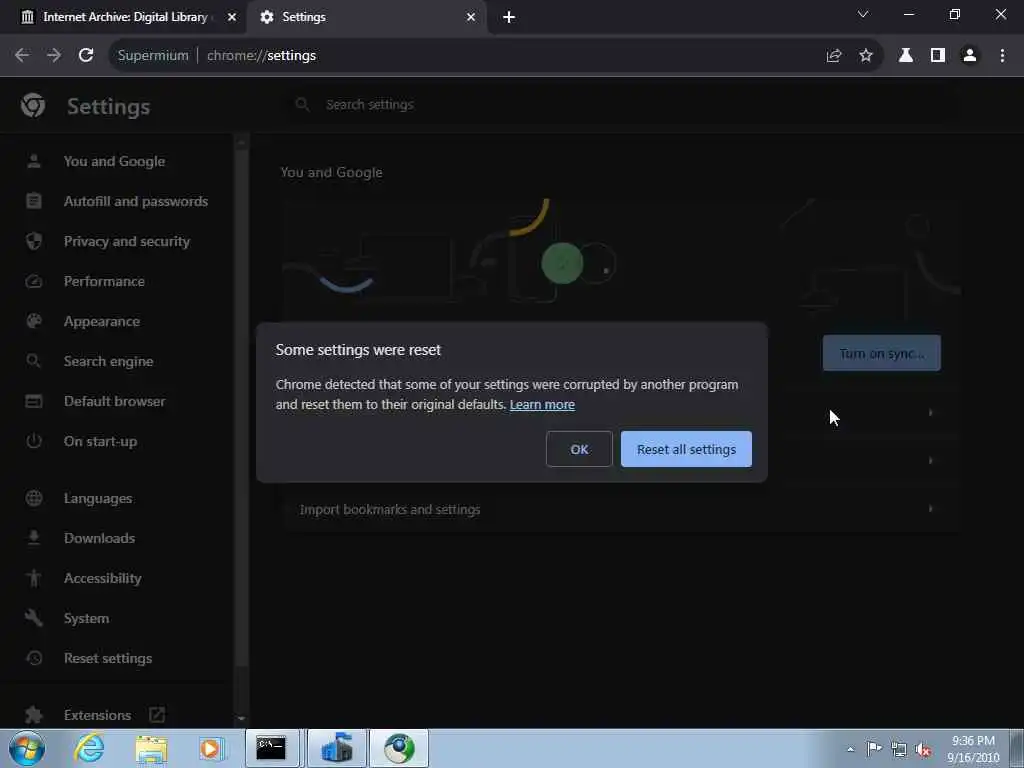Click the Turn on sync button
The image size is (1024, 768).
click(x=882, y=353)
